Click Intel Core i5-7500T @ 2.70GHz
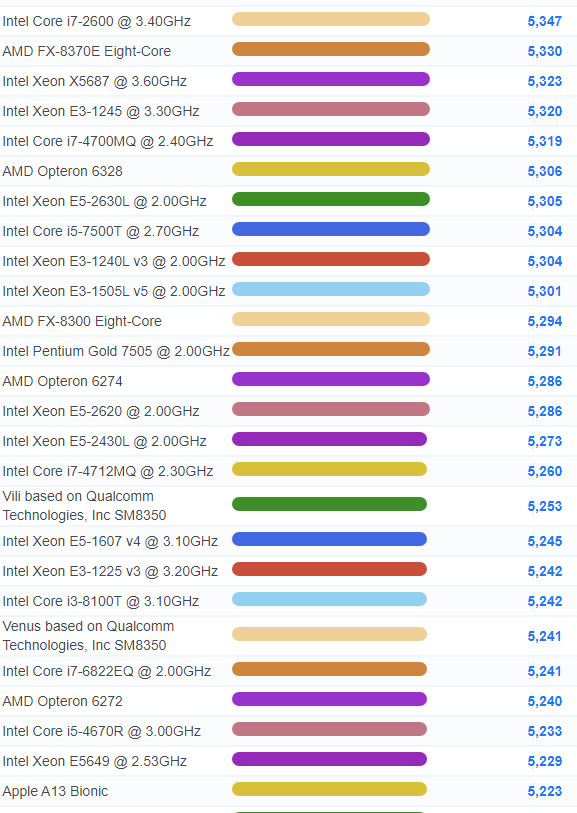 pos(101,231)
